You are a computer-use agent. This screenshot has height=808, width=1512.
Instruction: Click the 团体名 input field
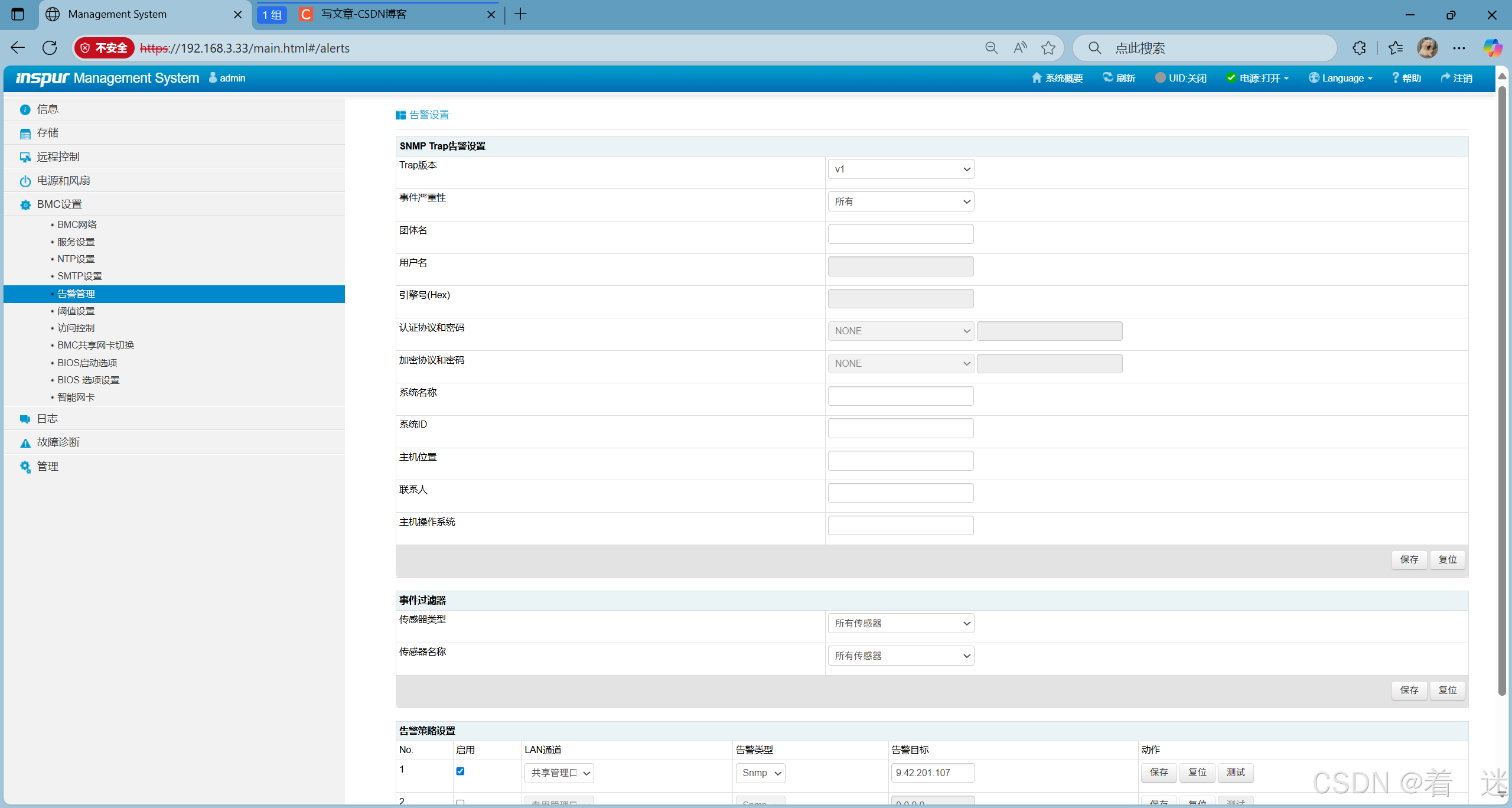tap(900, 234)
